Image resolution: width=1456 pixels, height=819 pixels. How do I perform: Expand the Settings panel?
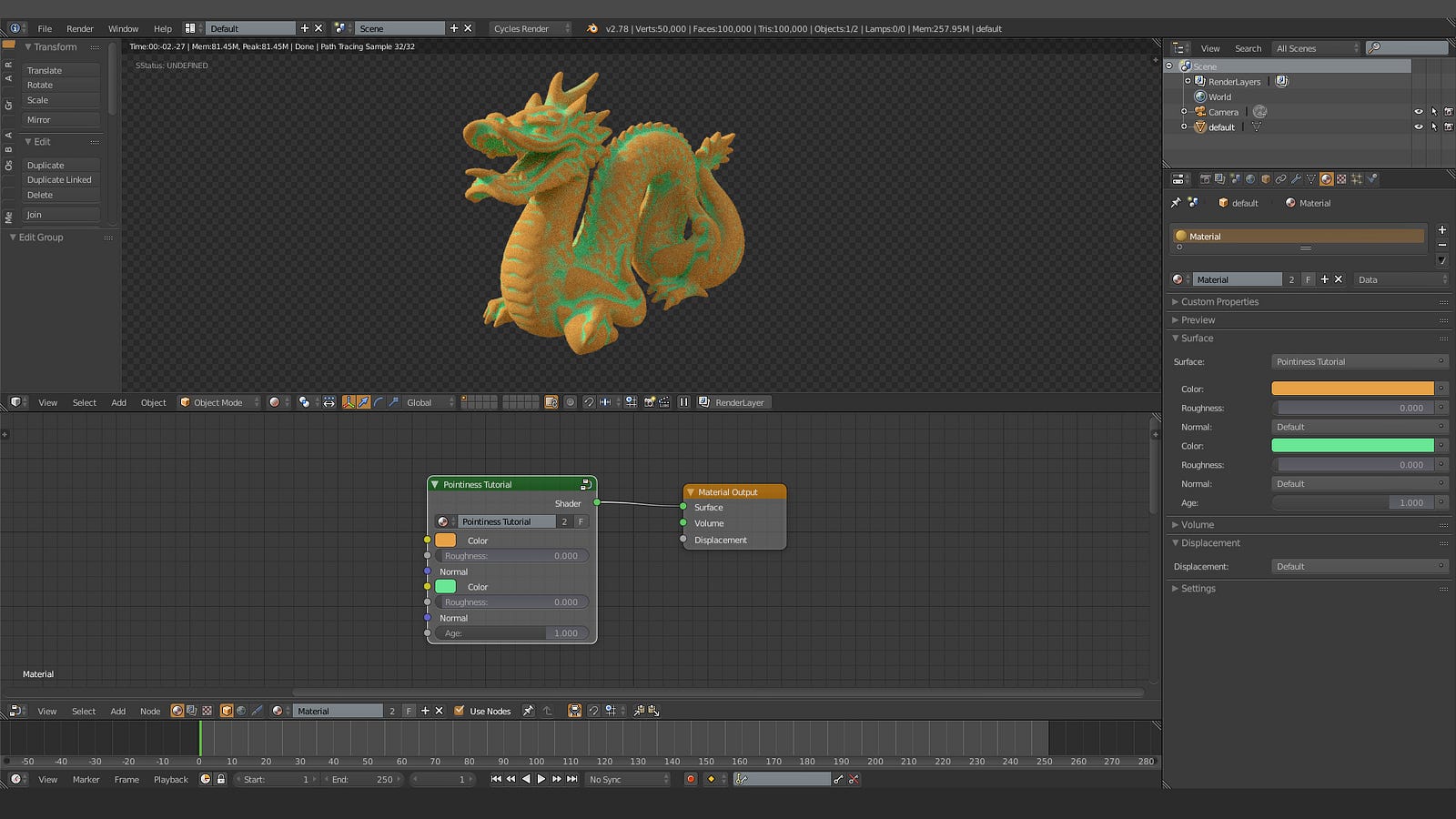(1198, 589)
